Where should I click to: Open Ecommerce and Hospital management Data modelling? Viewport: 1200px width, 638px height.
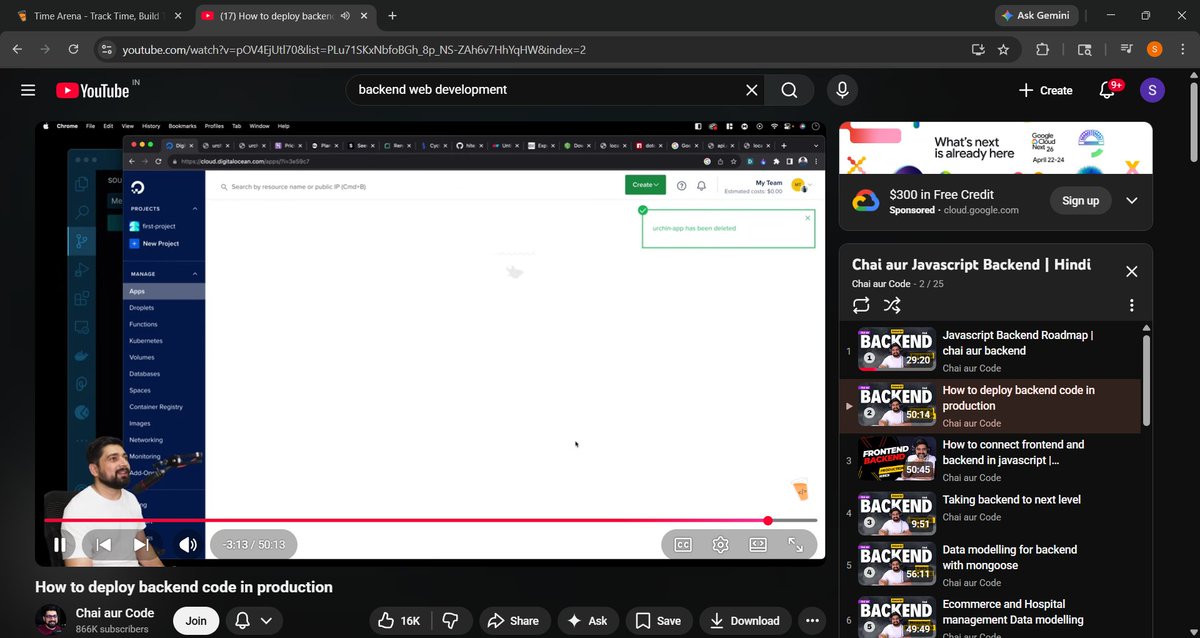click(1013, 612)
